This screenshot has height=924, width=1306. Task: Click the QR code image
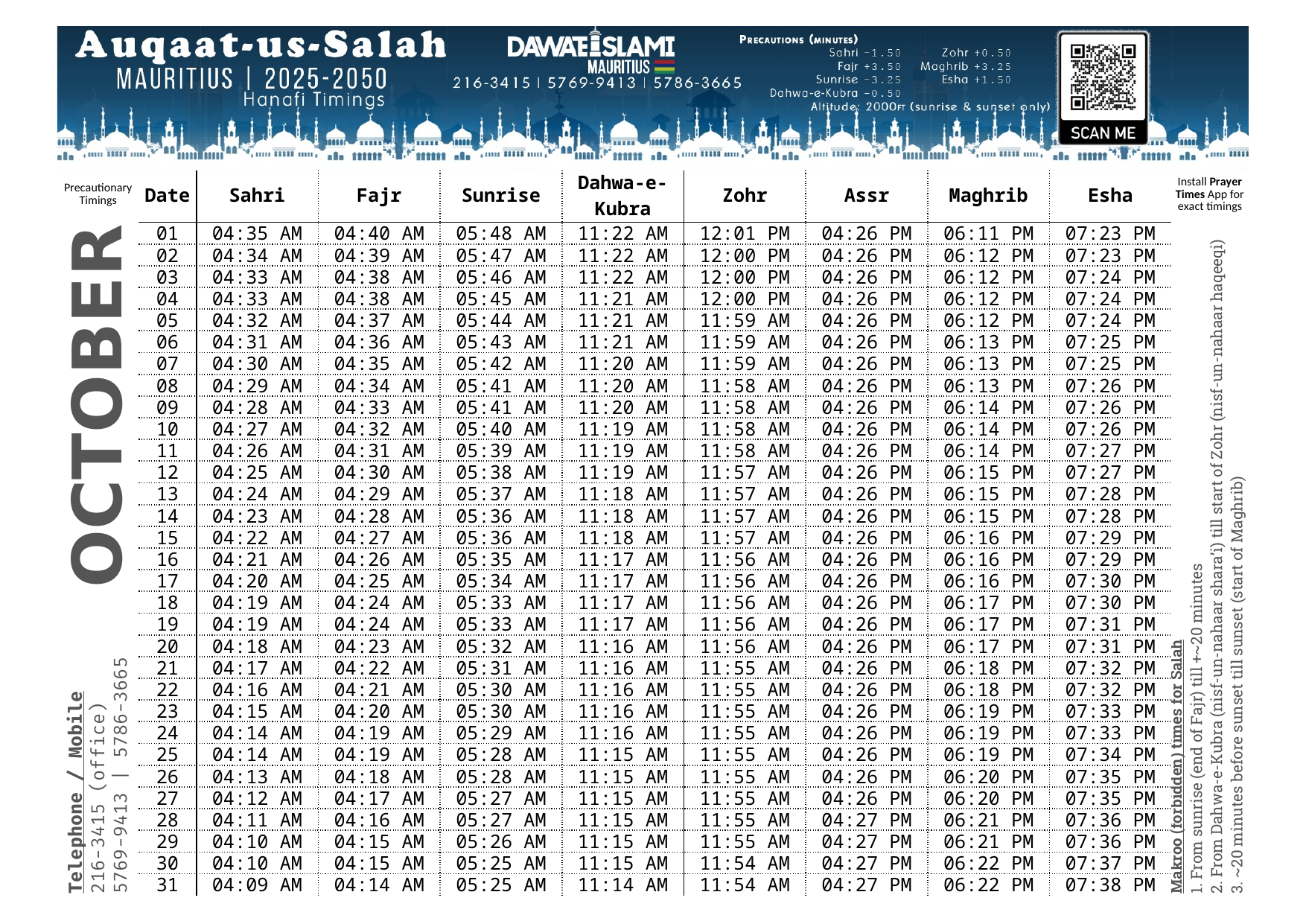(x=1103, y=77)
